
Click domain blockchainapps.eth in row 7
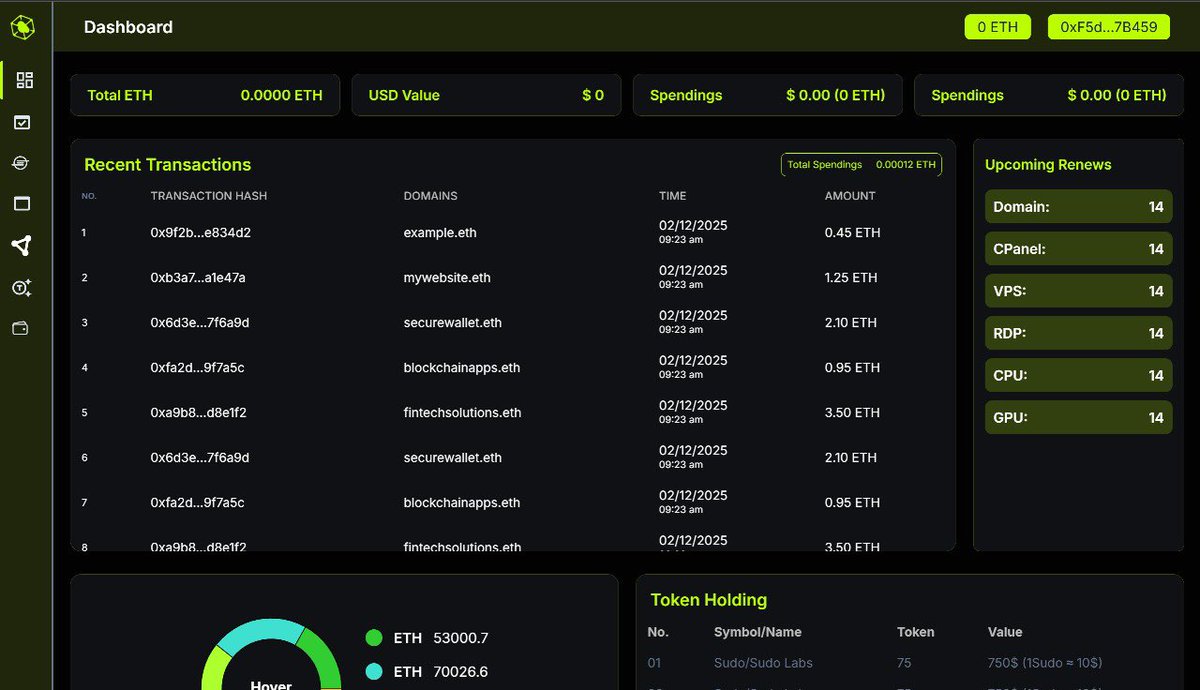[x=462, y=503]
